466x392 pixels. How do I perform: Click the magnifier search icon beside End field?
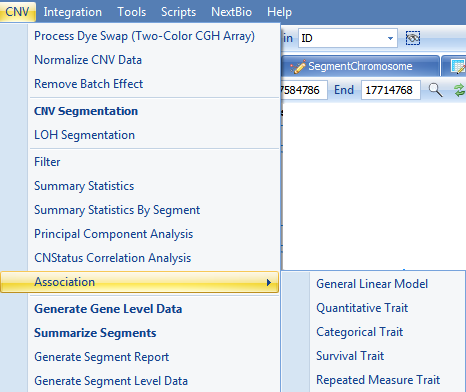(435, 90)
